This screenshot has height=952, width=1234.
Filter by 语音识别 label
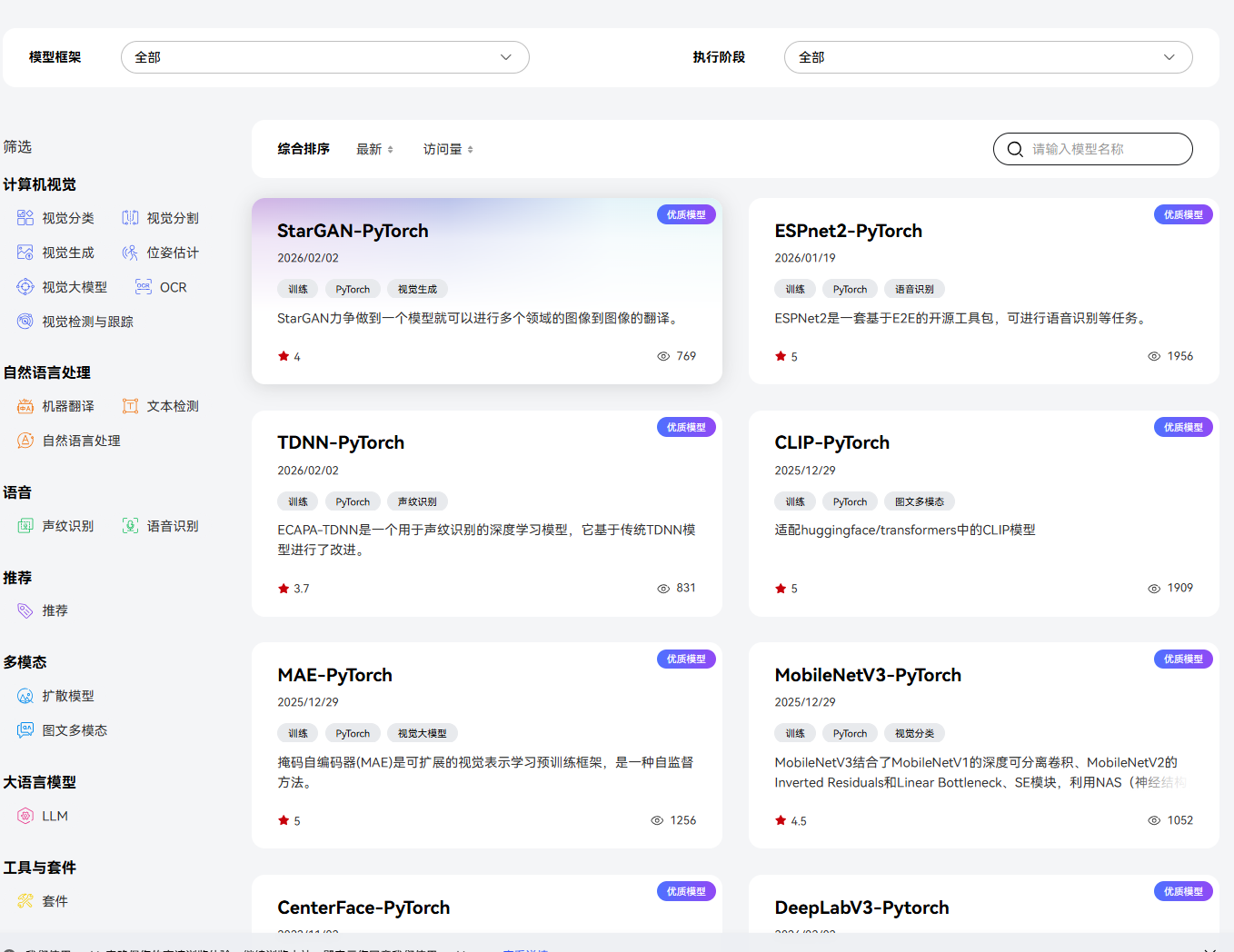tap(173, 526)
